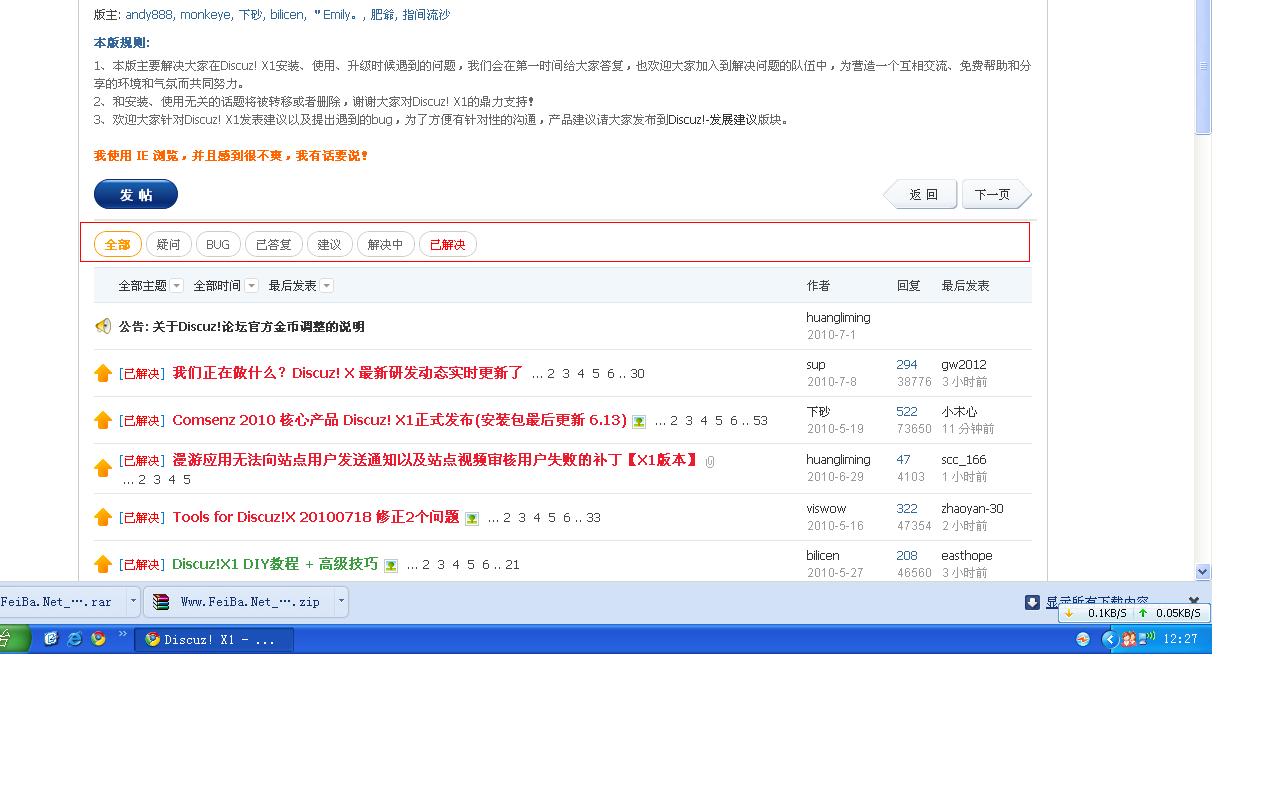Screen dimensions: 1280x800
Task: Open thread Comsenz 2010 核心产品 Discuz! X1正式发布
Action: point(400,420)
